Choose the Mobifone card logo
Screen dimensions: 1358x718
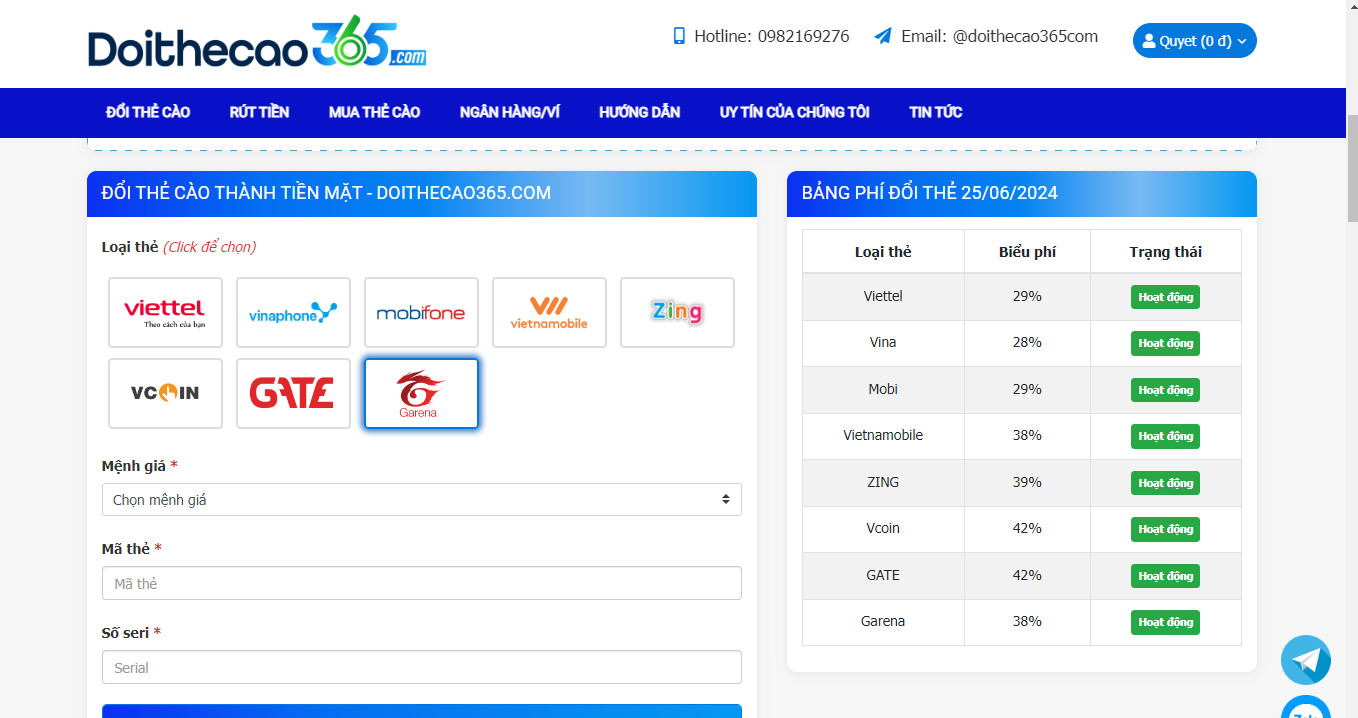point(421,312)
